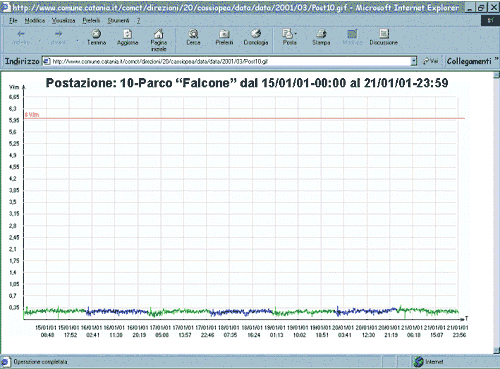Screen dimensions: 500x369
Task: Expand the address bar dropdown arrow
Action: pyautogui.click(x=414, y=61)
